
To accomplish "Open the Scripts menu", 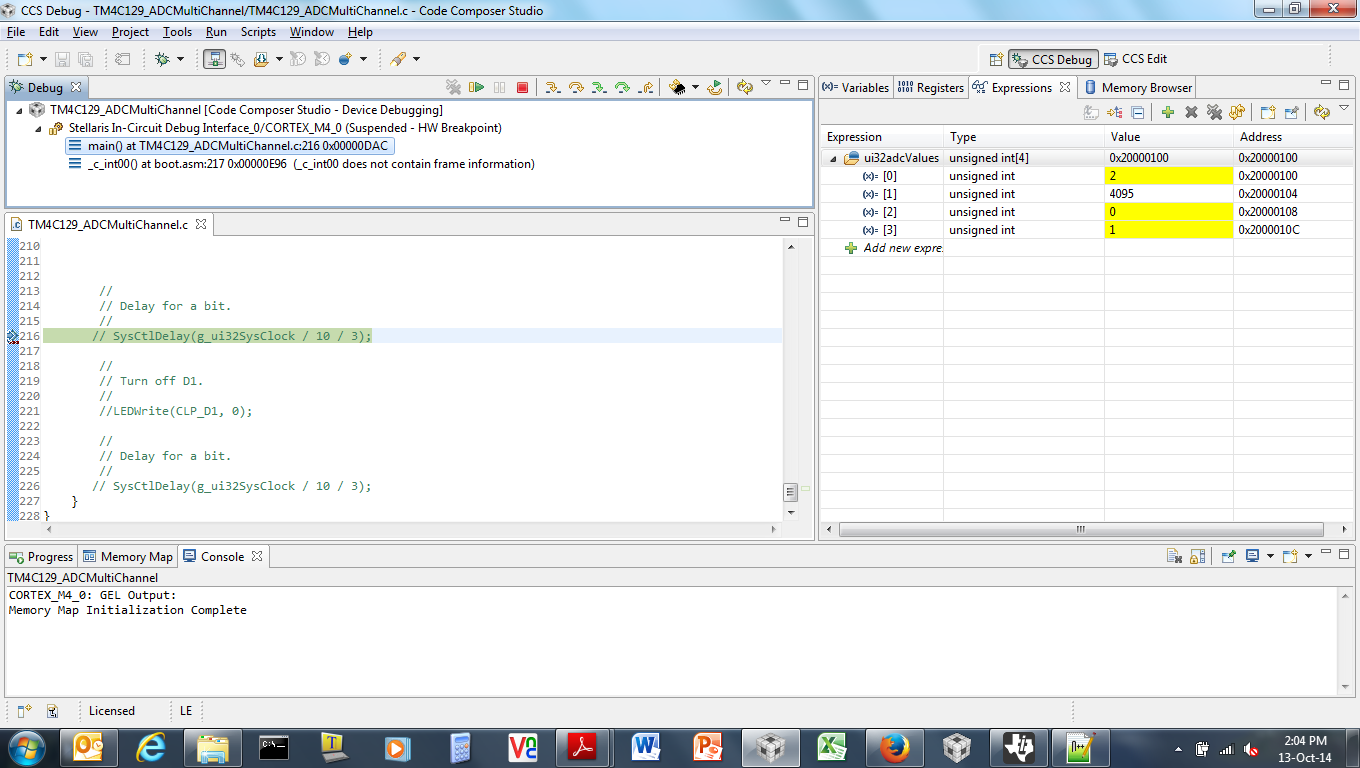I will (258, 32).
